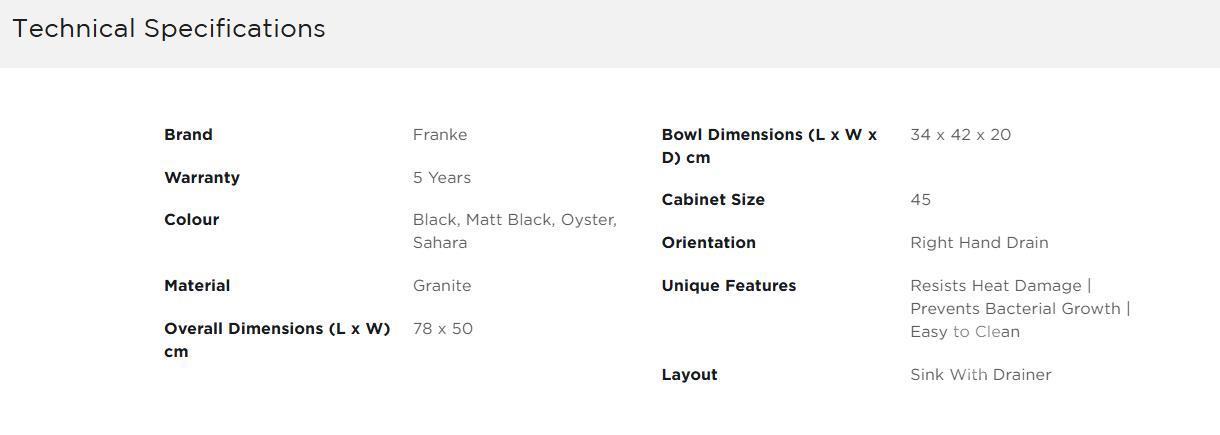Image resolution: width=1220 pixels, height=435 pixels.
Task: Click the cabinet size value 45
Action: [x=921, y=200]
